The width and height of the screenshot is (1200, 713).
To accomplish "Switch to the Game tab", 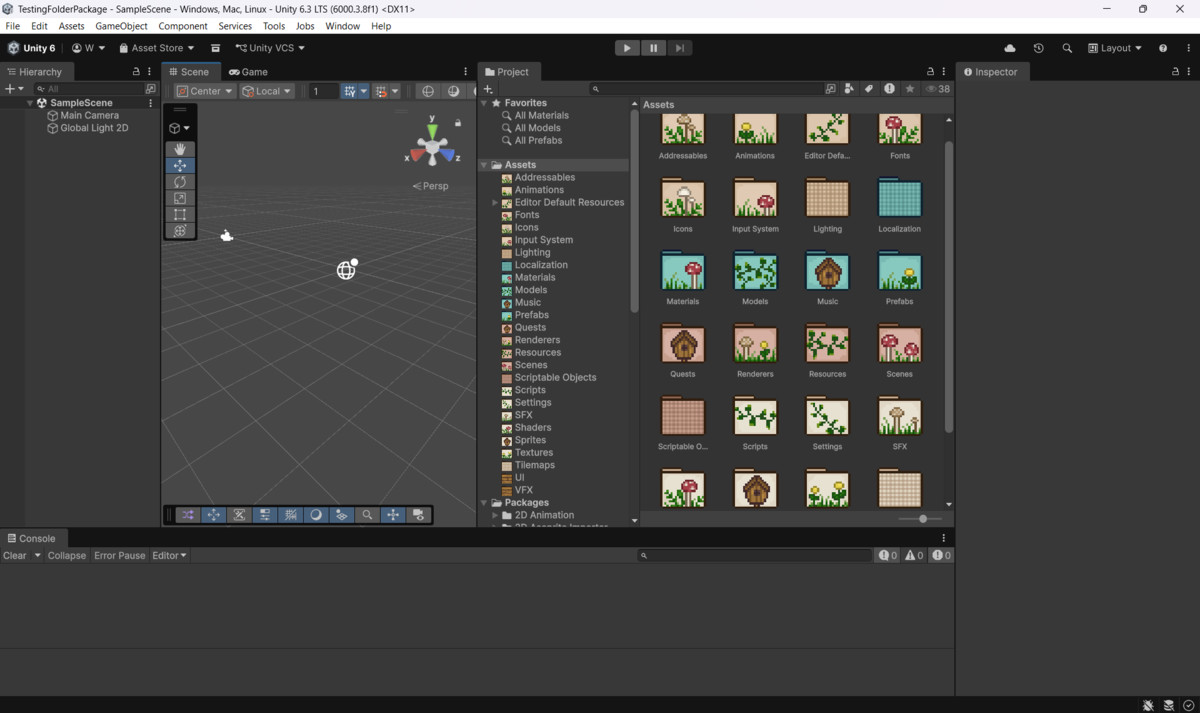I will click(248, 72).
